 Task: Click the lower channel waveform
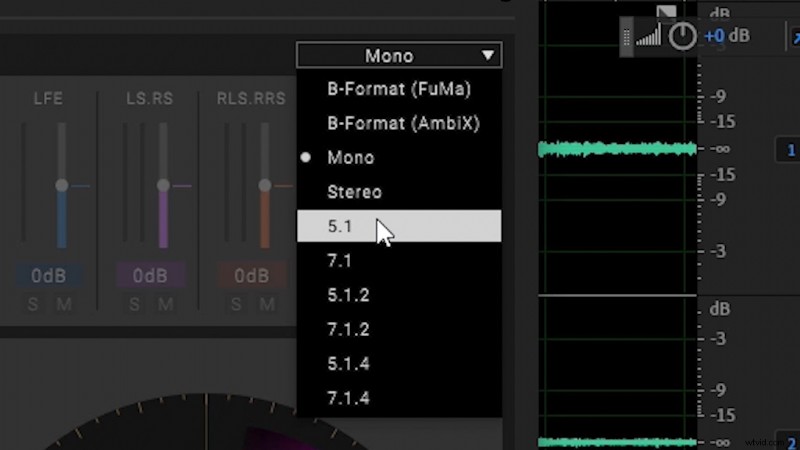click(x=617, y=442)
